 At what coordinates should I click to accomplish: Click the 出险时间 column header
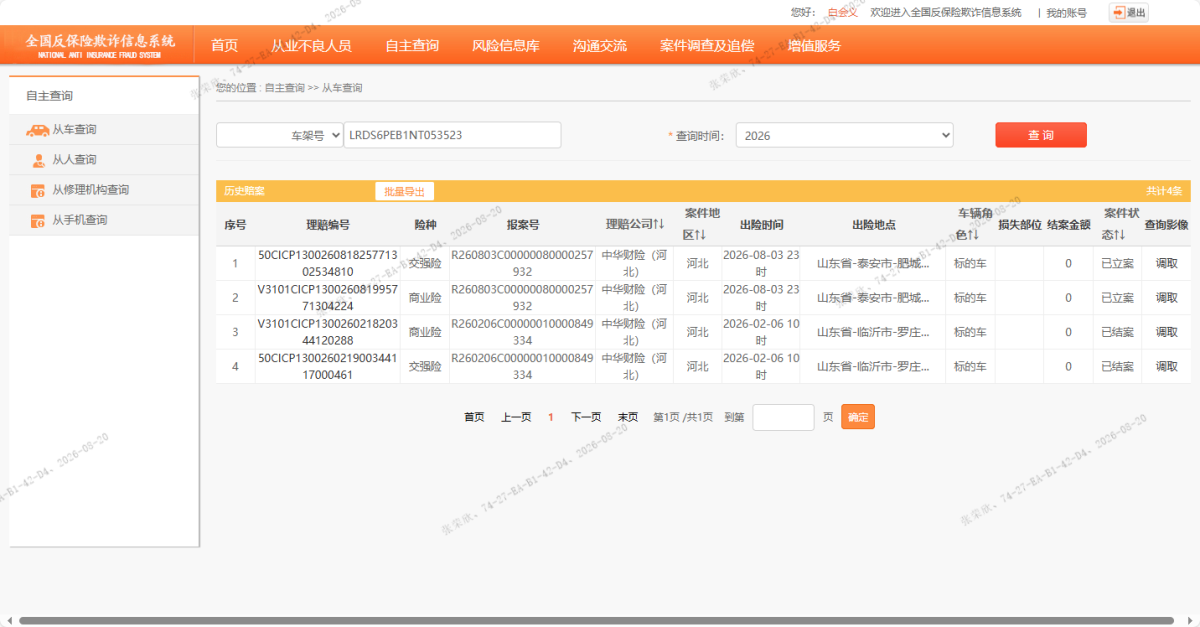[x=761, y=225]
